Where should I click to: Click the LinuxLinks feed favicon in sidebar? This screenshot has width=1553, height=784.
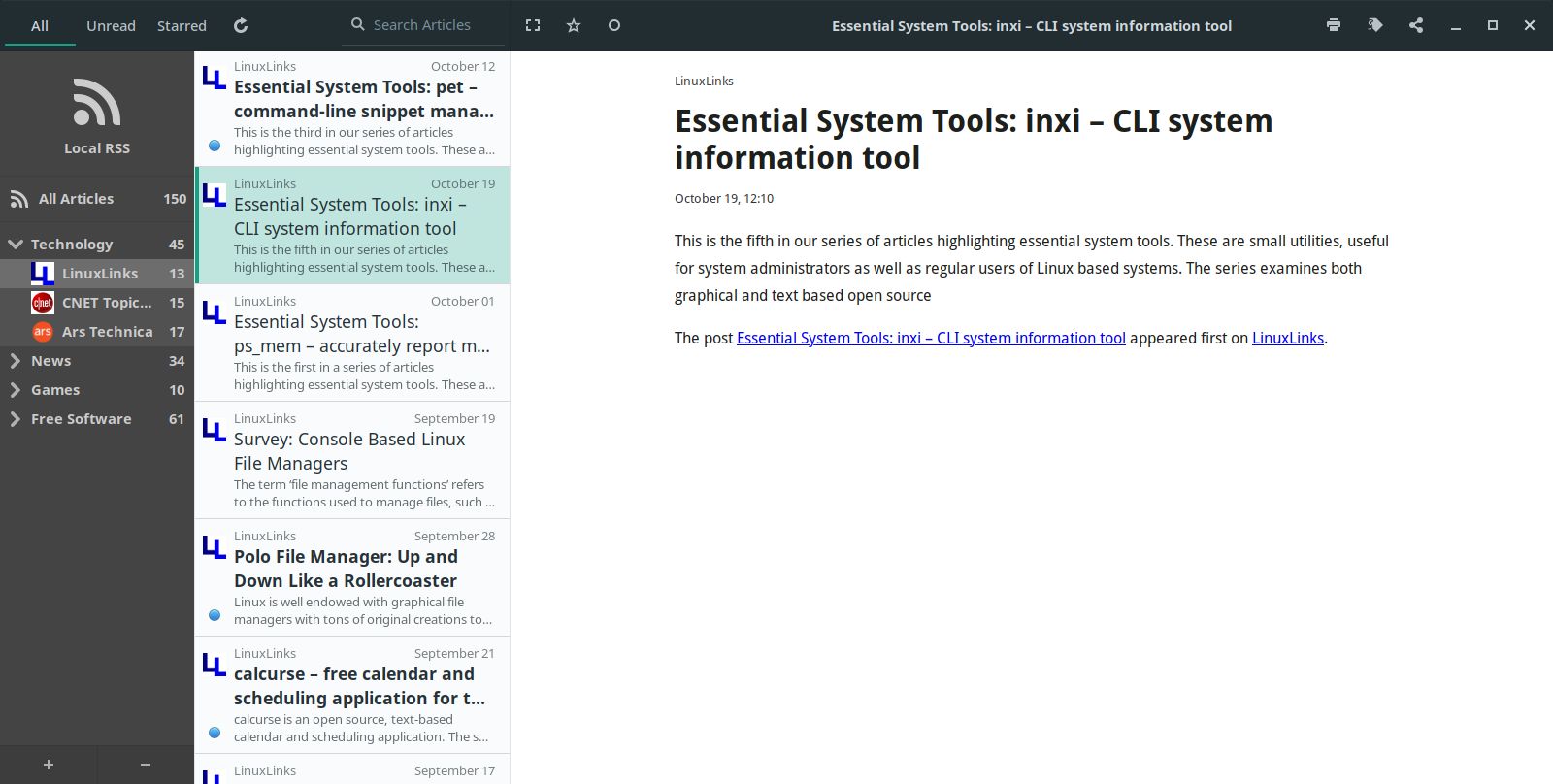(x=42, y=274)
